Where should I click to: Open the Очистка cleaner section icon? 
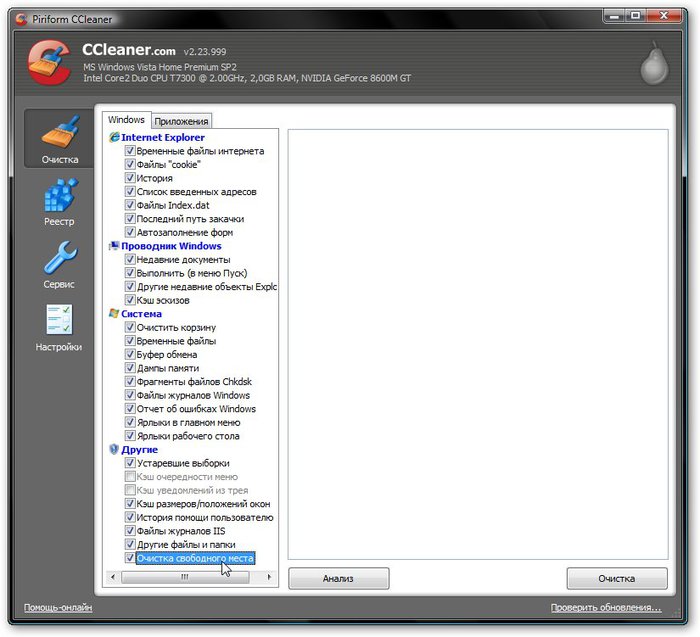[60, 133]
